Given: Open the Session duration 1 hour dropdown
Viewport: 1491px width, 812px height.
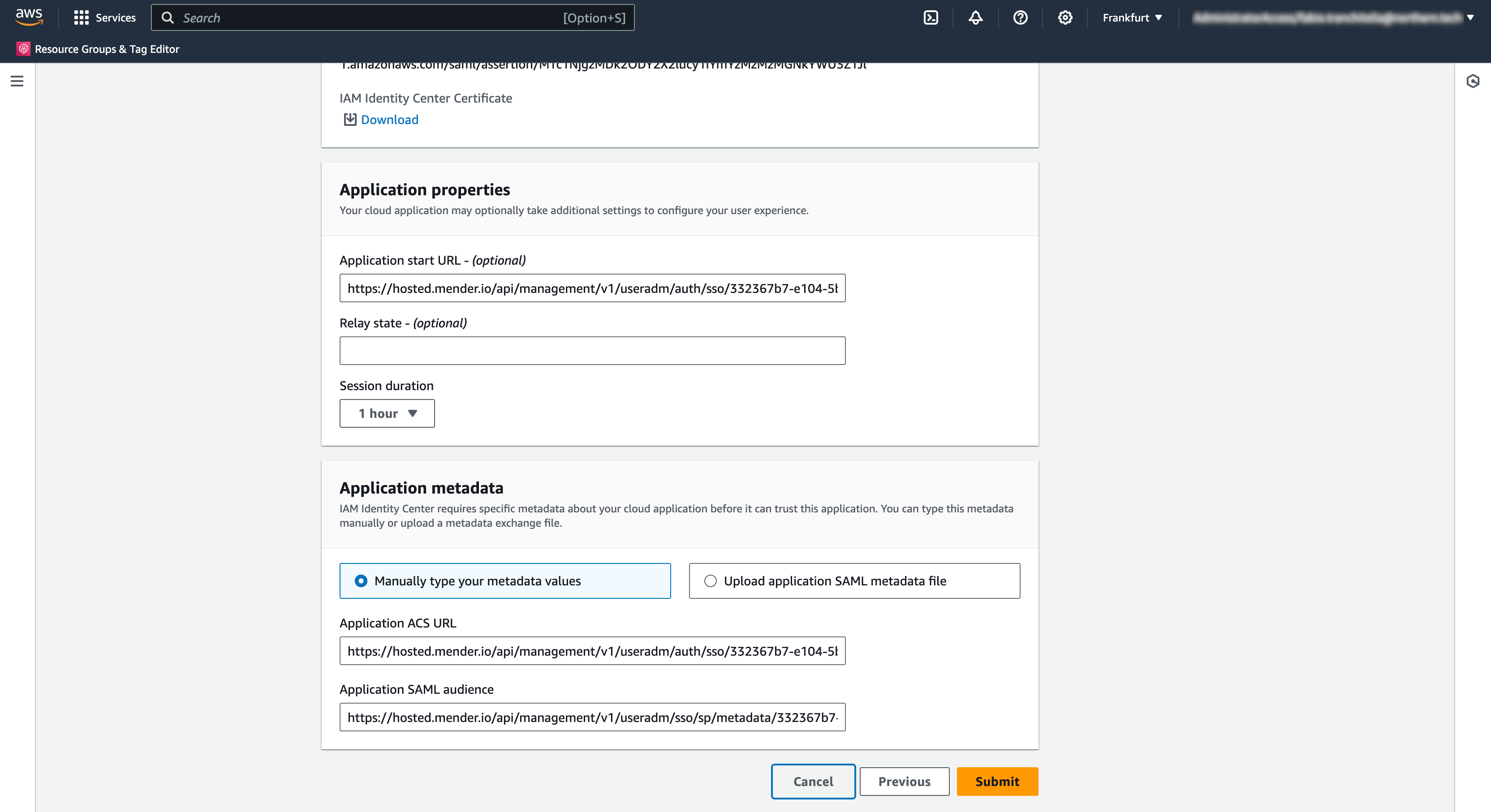Looking at the screenshot, I should [387, 413].
